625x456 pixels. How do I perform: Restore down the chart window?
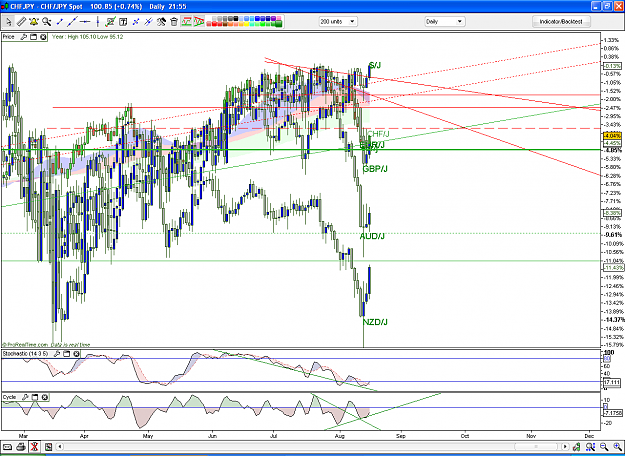[x=607, y=6]
